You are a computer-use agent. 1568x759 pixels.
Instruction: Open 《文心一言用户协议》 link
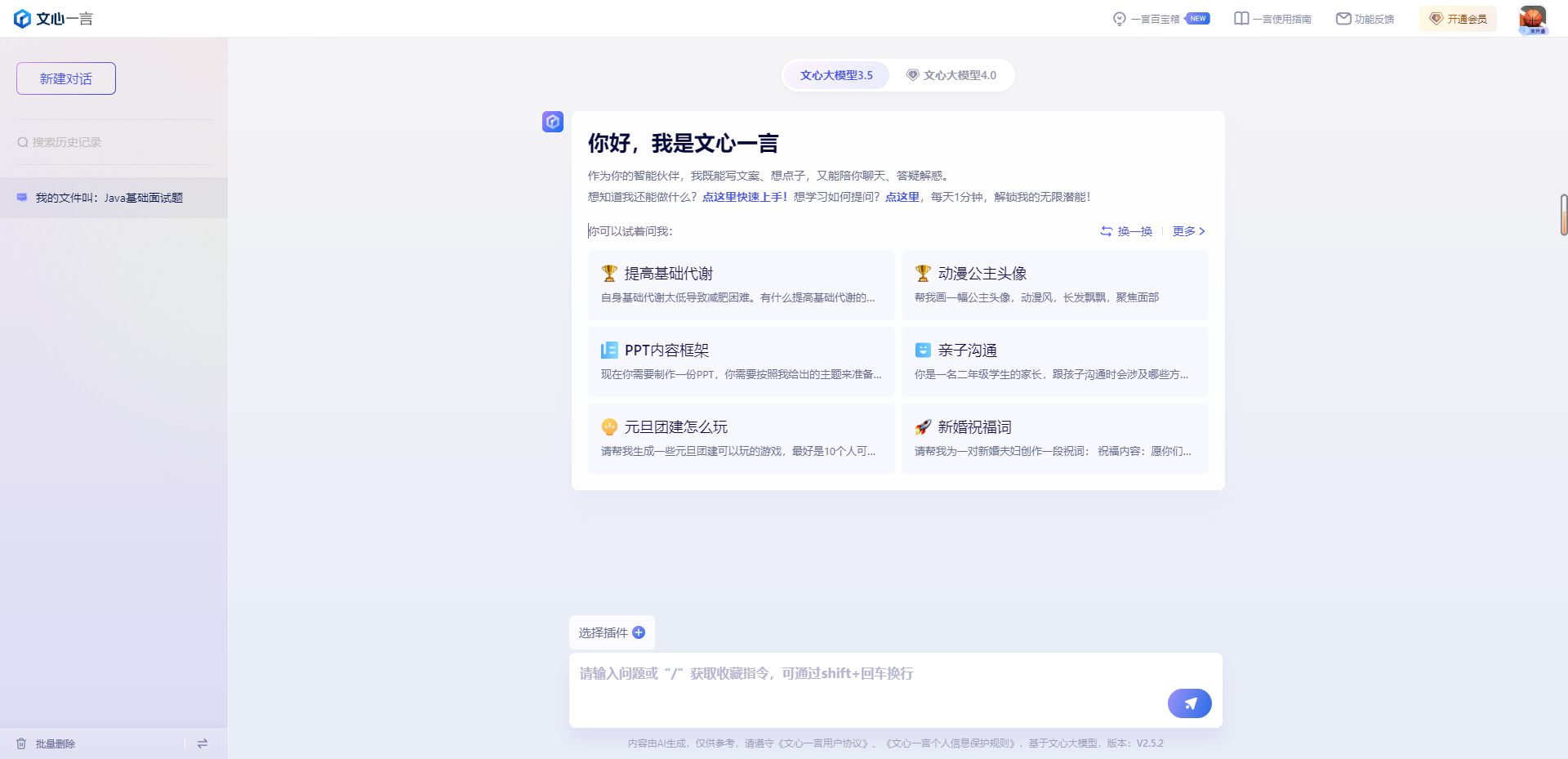click(x=823, y=743)
